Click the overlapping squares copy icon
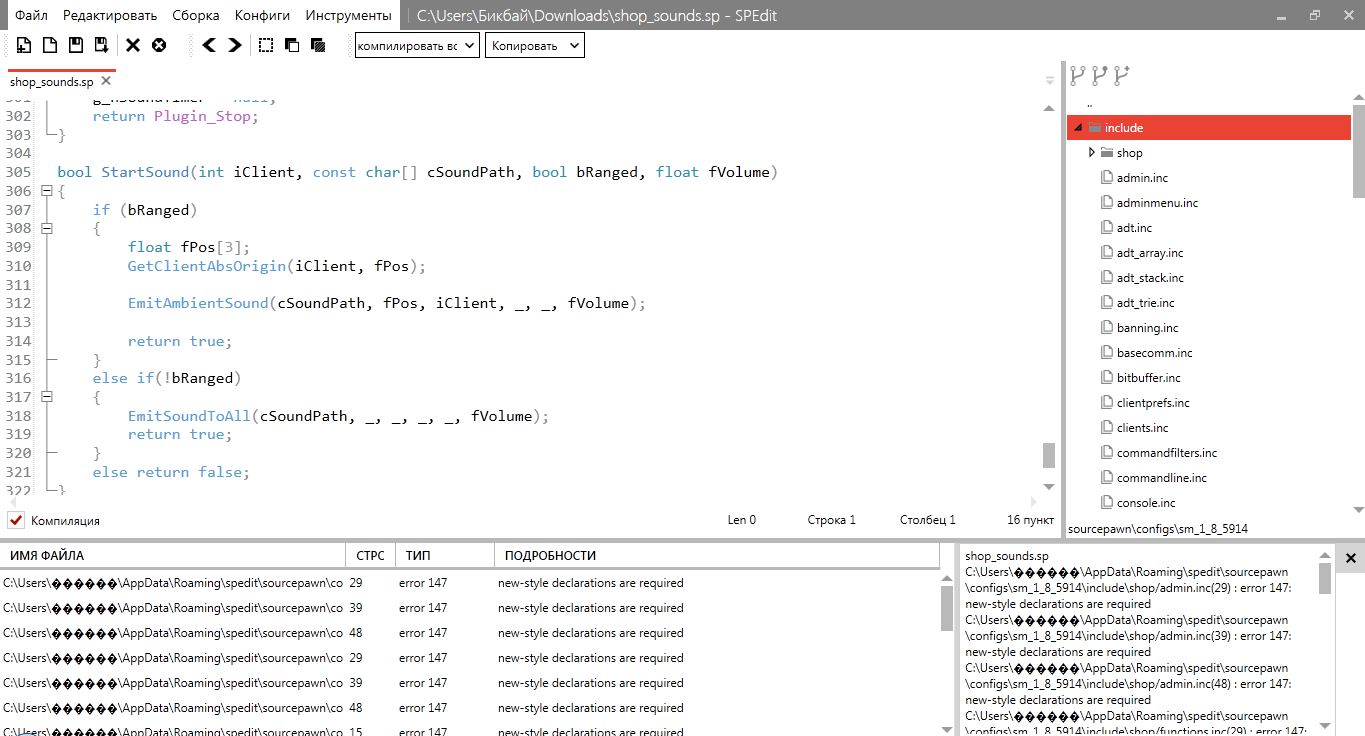Image resolution: width=1365 pixels, height=736 pixels. [x=292, y=45]
